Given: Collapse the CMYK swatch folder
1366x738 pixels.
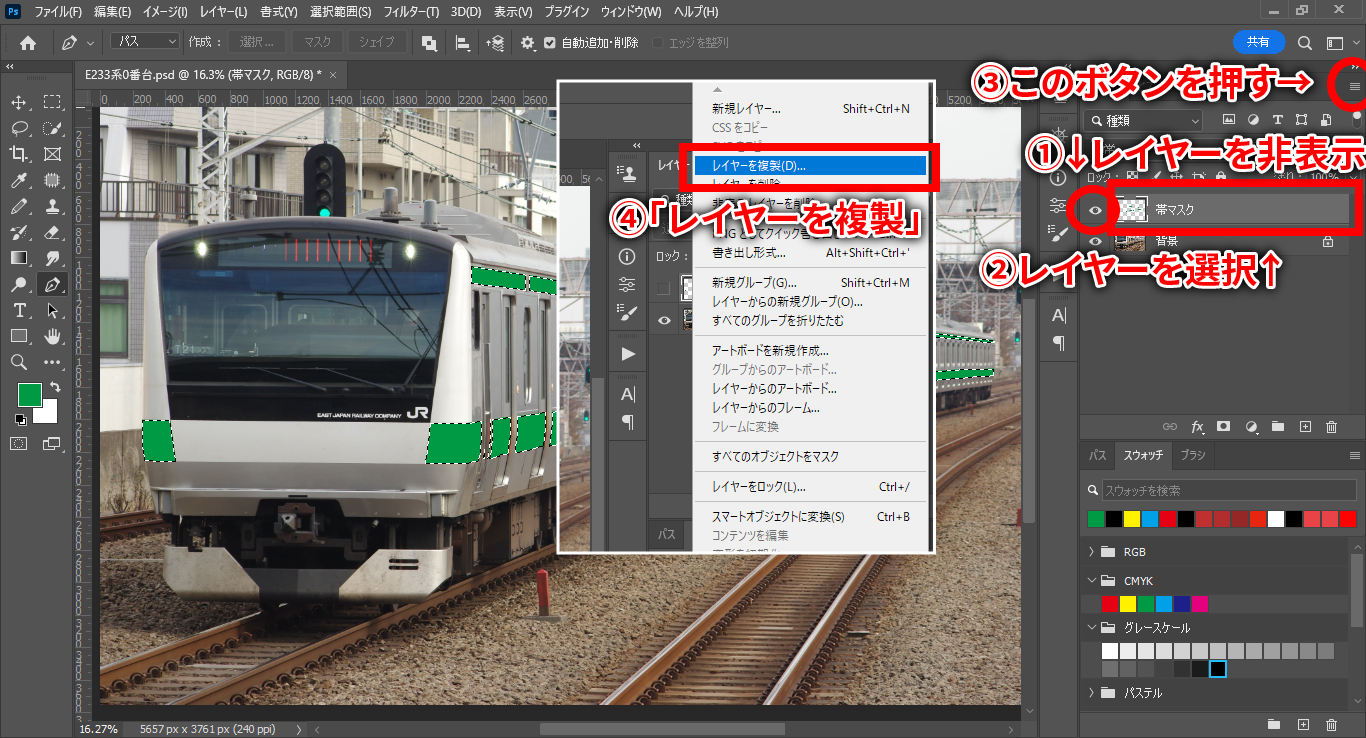Looking at the screenshot, I should [x=1091, y=580].
